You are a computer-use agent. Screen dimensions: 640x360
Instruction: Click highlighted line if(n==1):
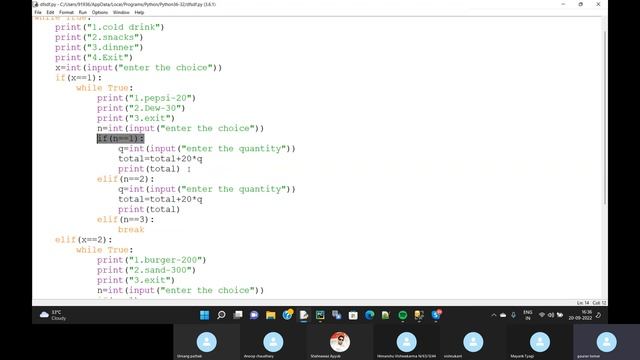pos(120,138)
